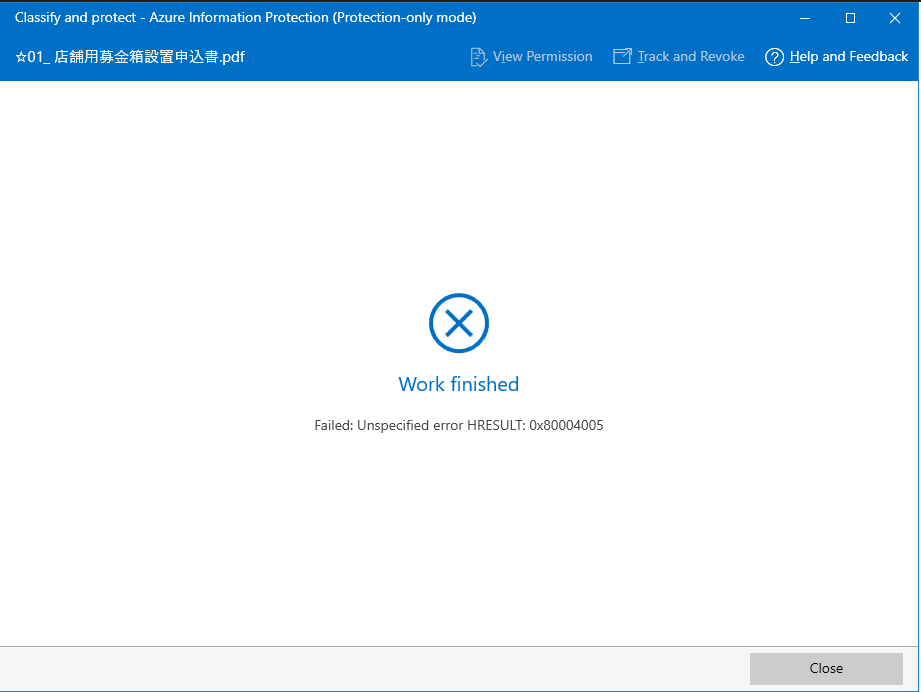Minimize the Azure Information Protection window
This screenshot has width=921, height=692.
click(x=805, y=18)
